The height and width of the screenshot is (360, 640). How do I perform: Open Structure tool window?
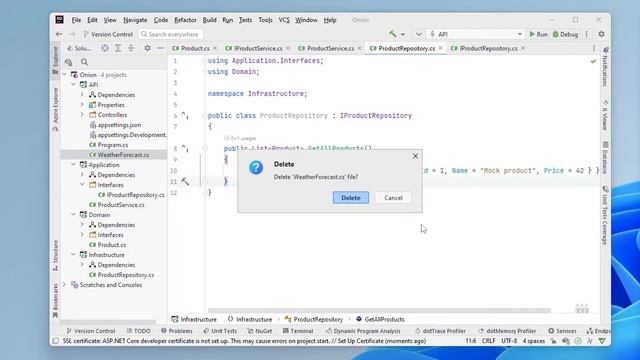(55, 256)
